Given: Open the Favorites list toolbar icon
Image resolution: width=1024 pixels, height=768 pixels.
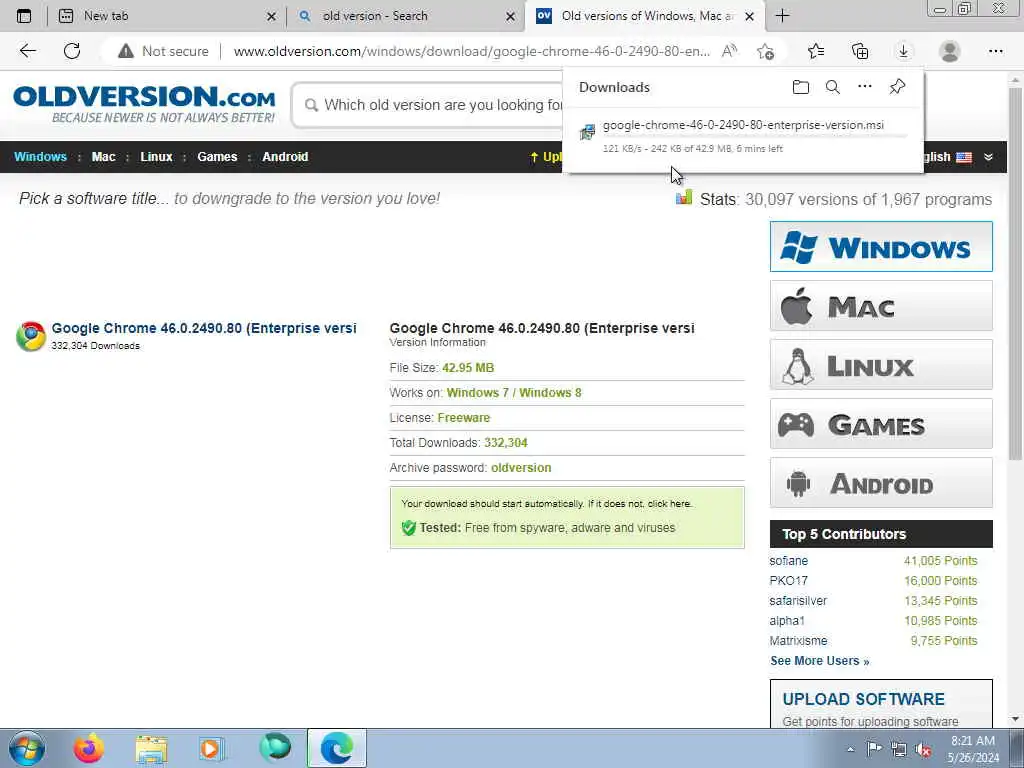Looking at the screenshot, I should [816, 51].
